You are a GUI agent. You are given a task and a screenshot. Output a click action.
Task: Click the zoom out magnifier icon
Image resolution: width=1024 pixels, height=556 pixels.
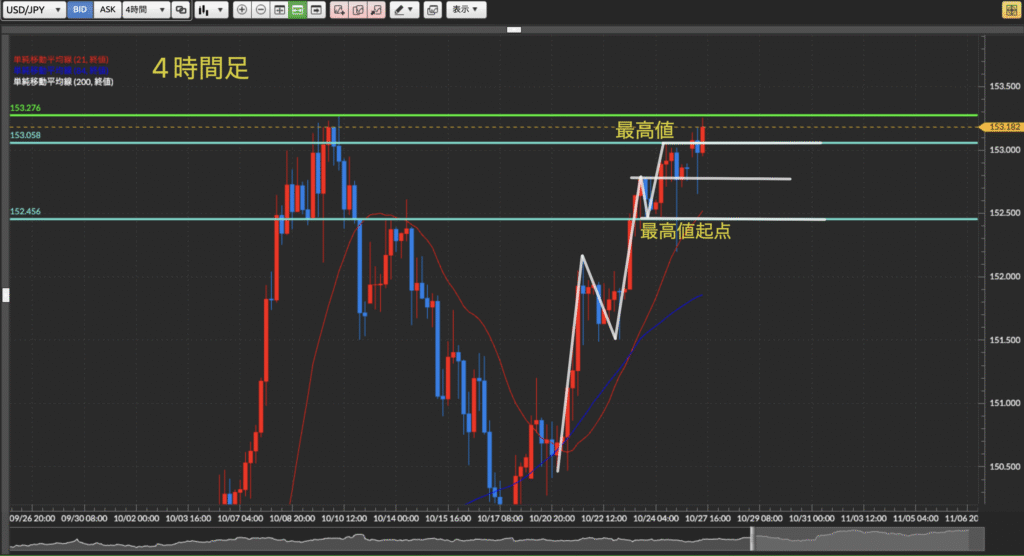click(260, 9)
